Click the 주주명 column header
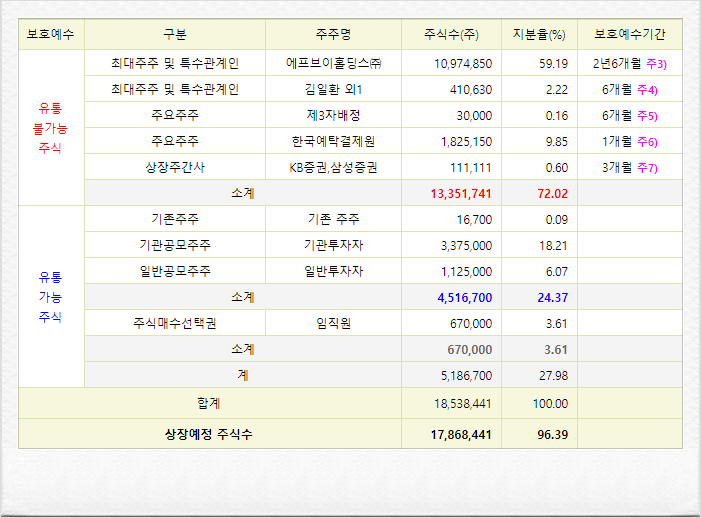Image resolution: width=701 pixels, height=518 pixels. [333, 34]
